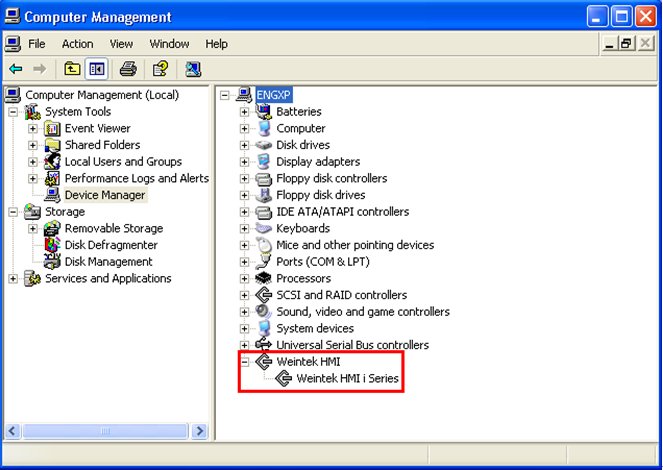Select Computer Management (Local) root

[x=102, y=95]
